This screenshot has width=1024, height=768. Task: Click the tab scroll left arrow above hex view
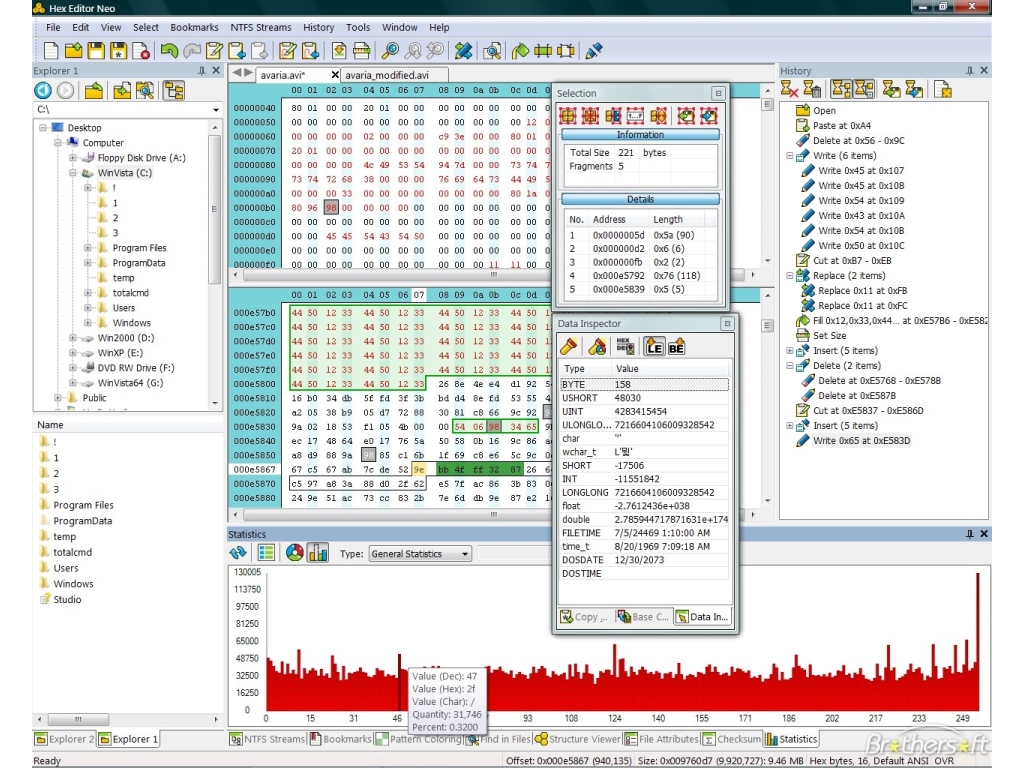tap(236, 72)
